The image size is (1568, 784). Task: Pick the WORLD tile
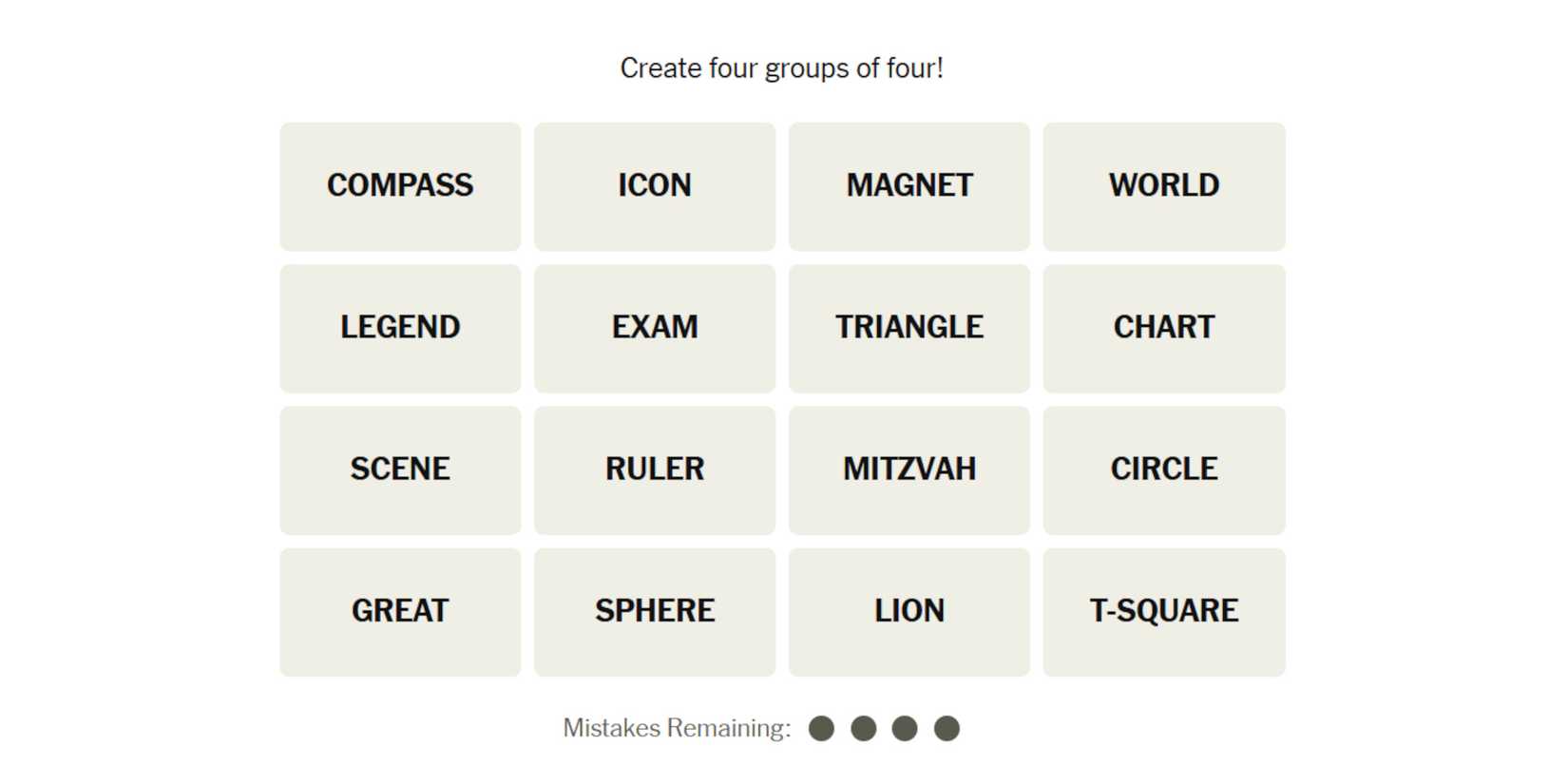tap(1164, 186)
